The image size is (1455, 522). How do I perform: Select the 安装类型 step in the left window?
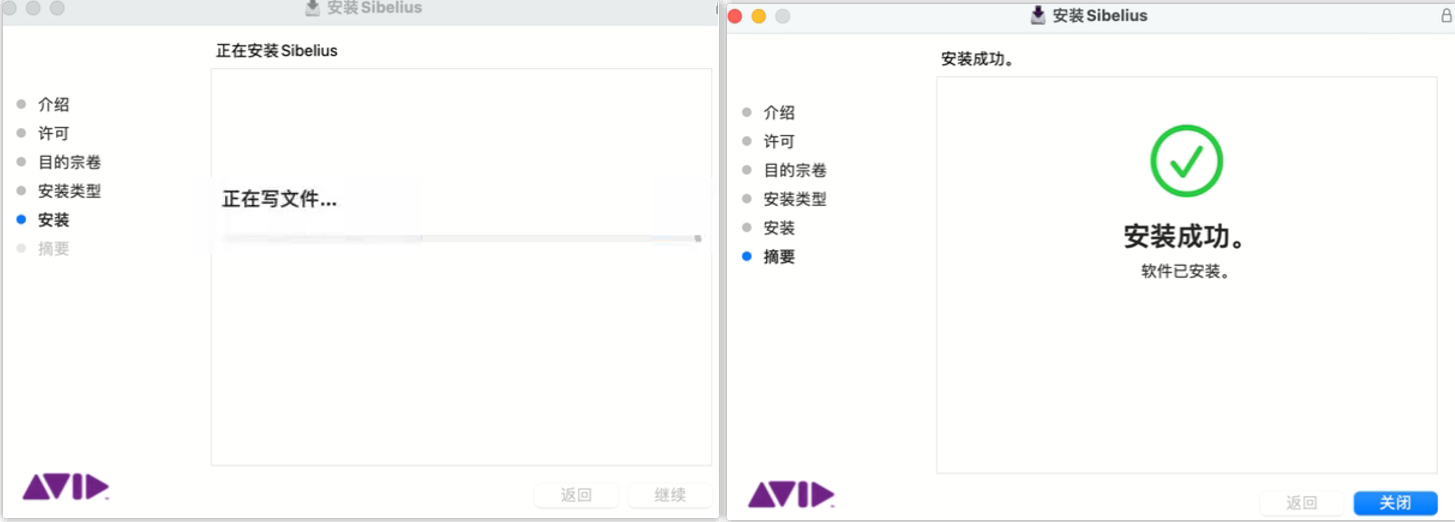pos(69,191)
